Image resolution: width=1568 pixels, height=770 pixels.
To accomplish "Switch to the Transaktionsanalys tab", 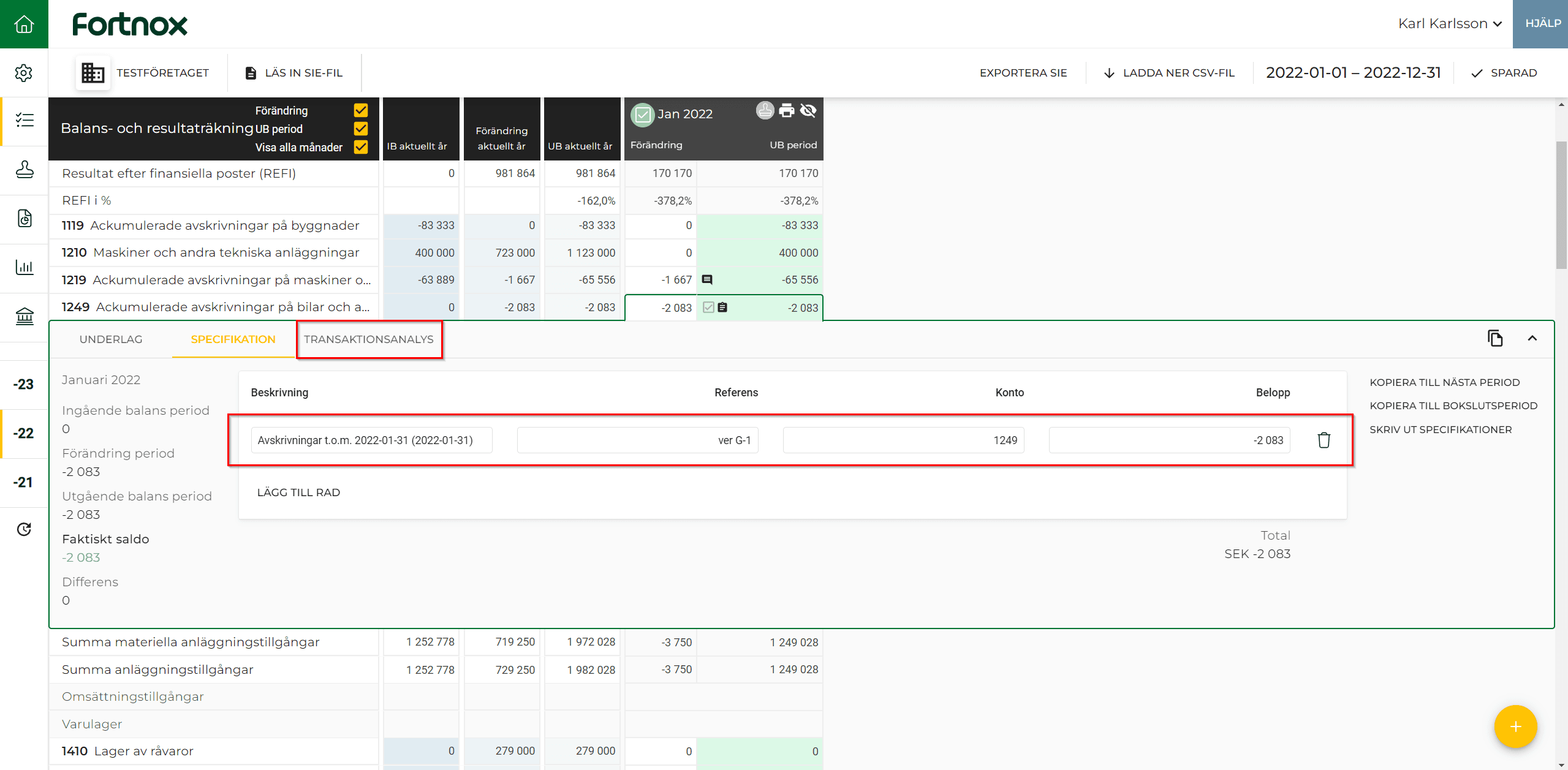I will click(x=369, y=339).
